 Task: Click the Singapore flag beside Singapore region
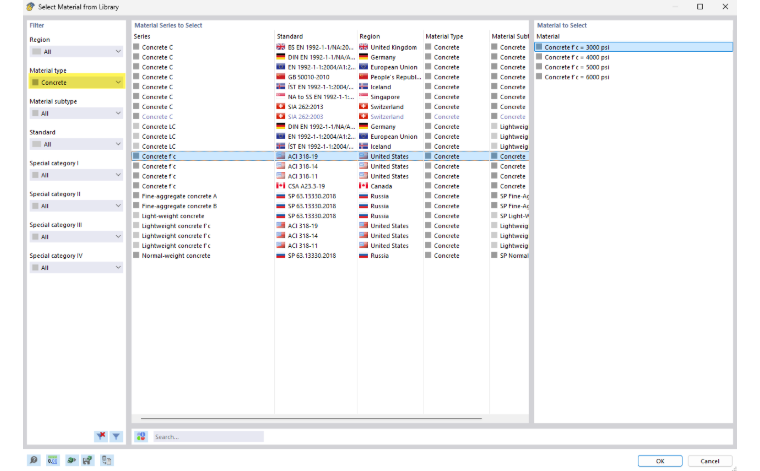364,96
